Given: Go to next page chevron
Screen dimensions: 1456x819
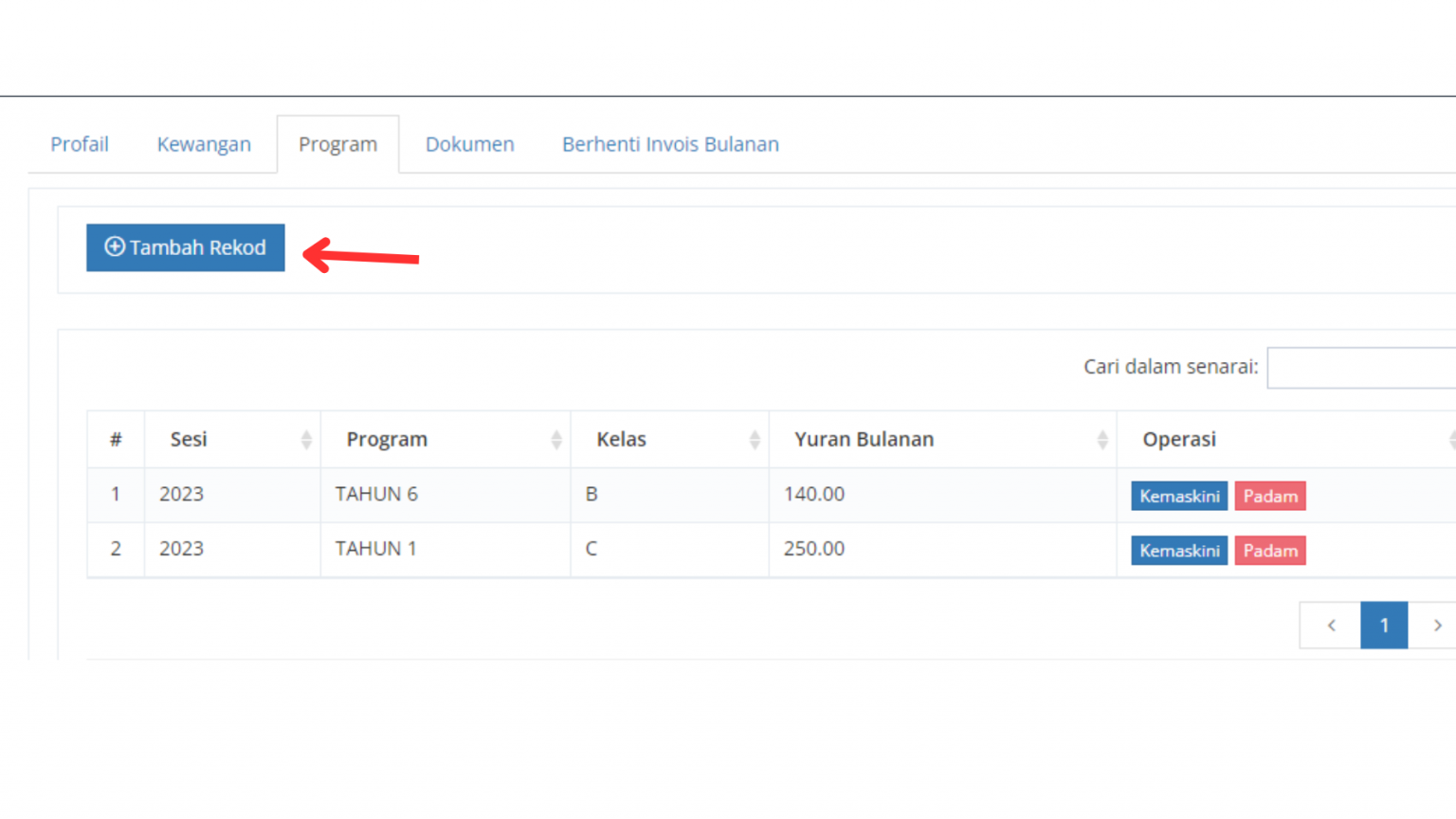Looking at the screenshot, I should tap(1436, 626).
